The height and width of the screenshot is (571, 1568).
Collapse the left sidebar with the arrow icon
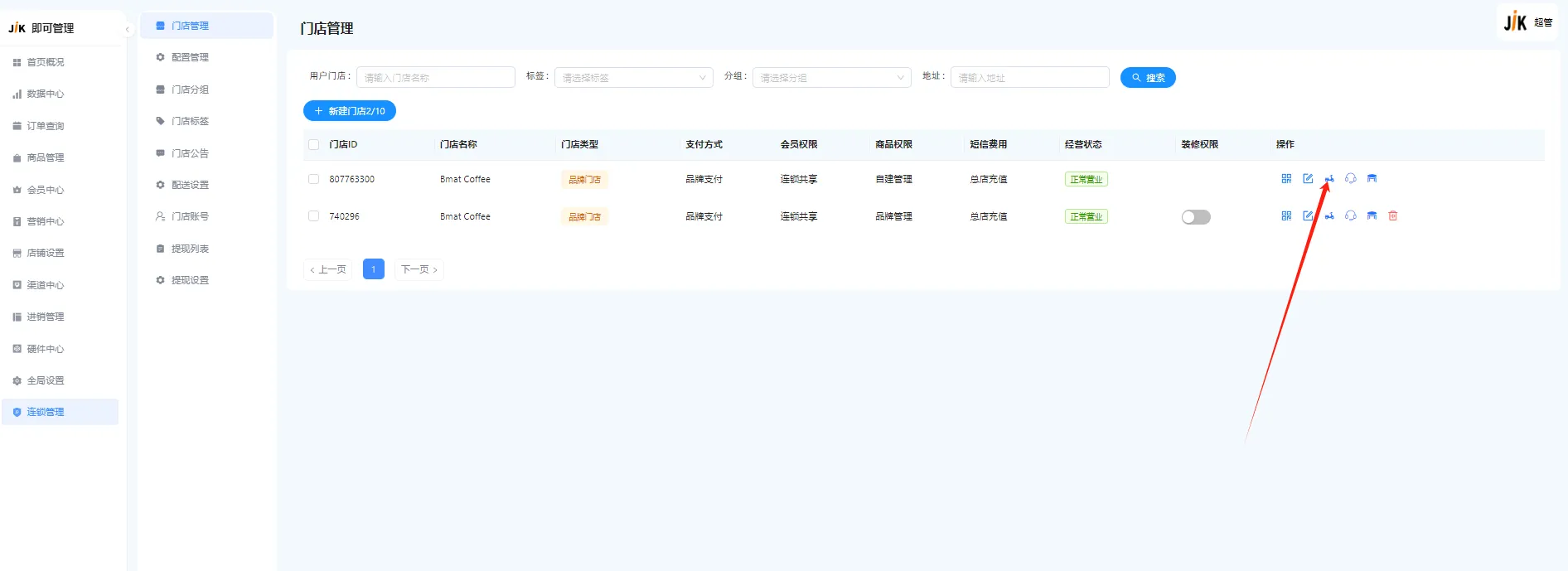click(128, 29)
